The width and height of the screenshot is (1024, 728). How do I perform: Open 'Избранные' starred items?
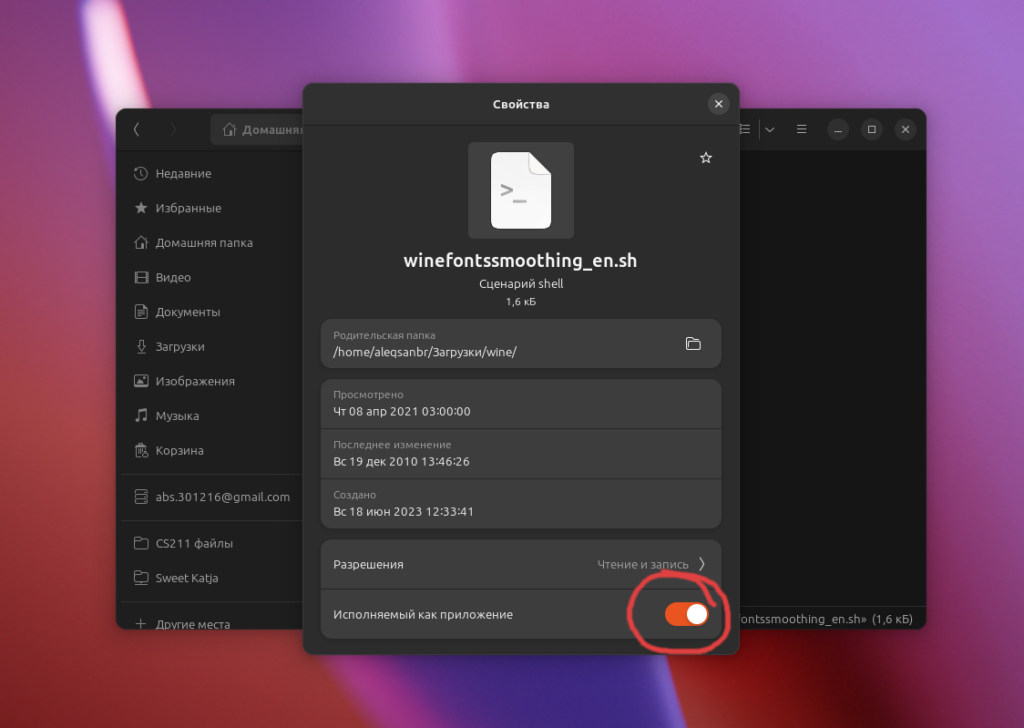coord(188,208)
